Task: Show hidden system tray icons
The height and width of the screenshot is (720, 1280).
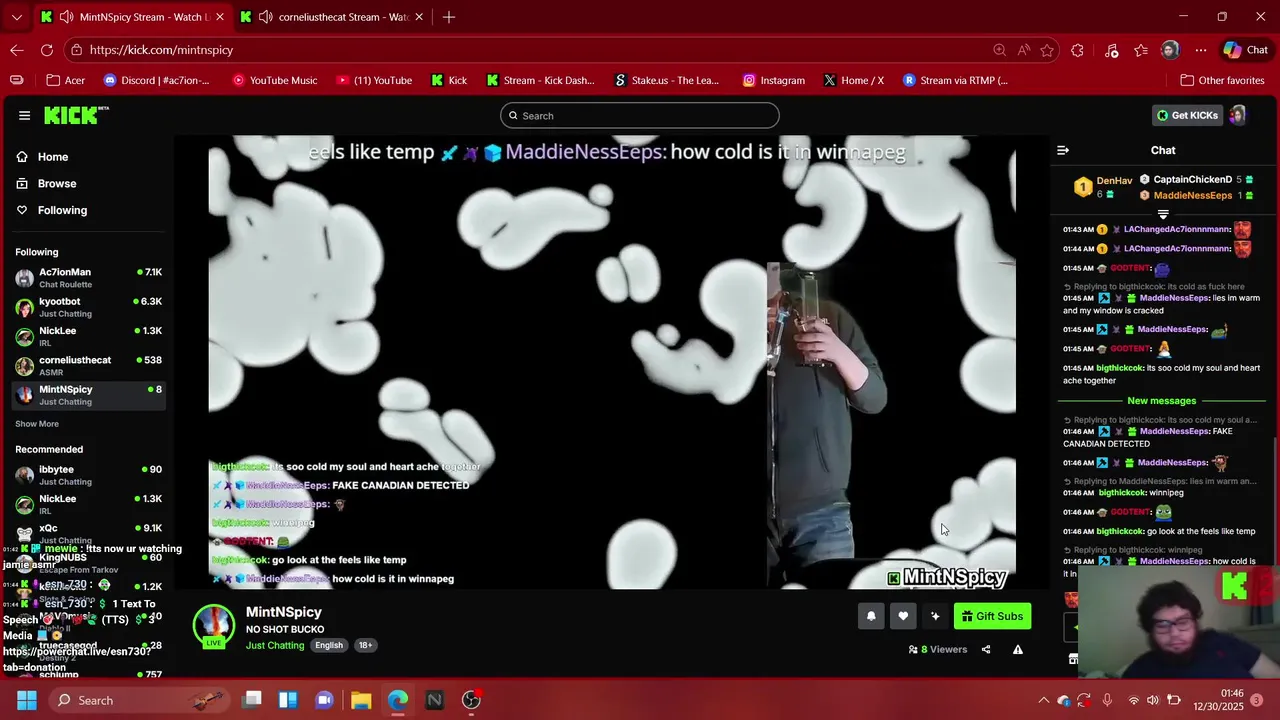Action: 1043,700
